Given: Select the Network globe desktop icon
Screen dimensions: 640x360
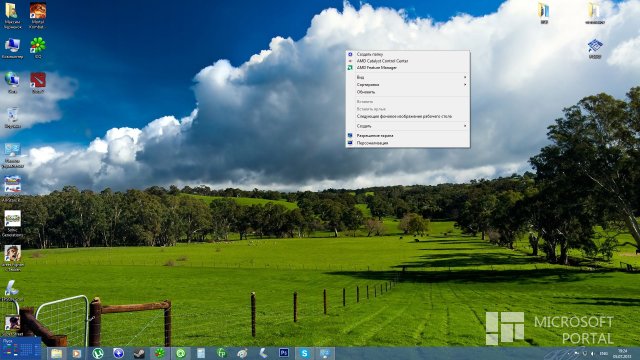Looking at the screenshot, I should [12, 82].
